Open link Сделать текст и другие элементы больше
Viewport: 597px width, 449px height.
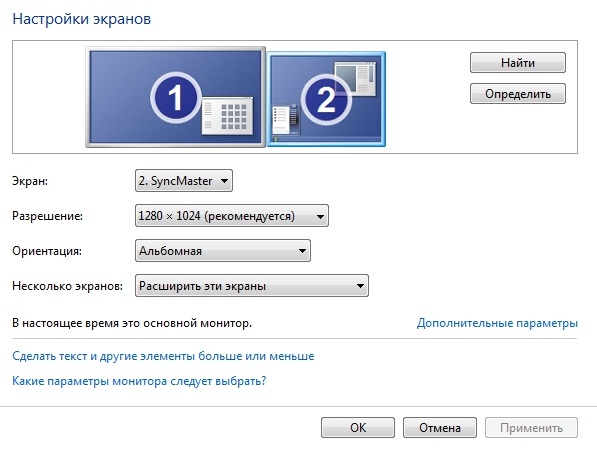[x=163, y=356]
